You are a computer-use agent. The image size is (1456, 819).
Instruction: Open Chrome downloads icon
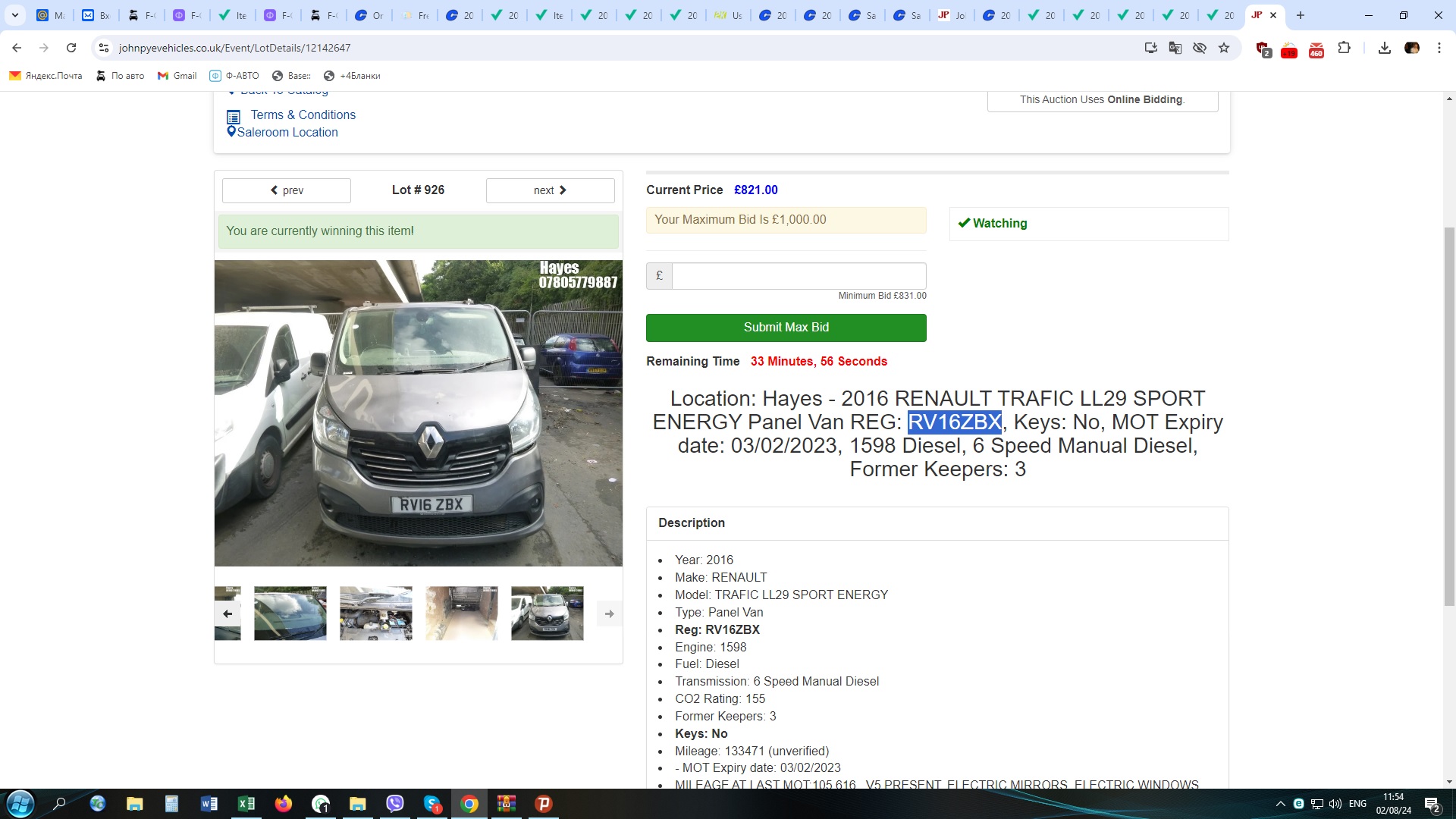coord(1385,48)
